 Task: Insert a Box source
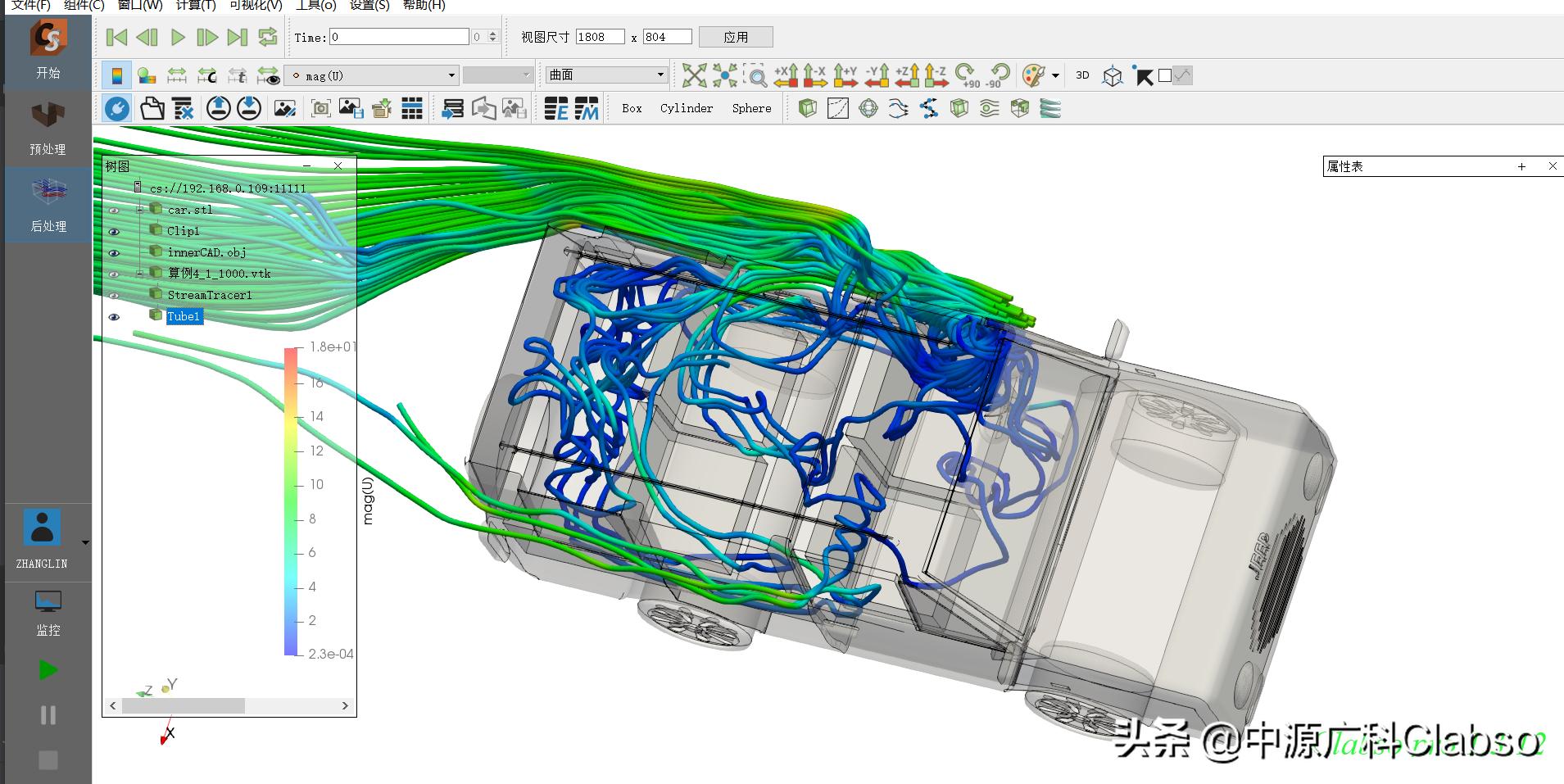click(x=632, y=108)
